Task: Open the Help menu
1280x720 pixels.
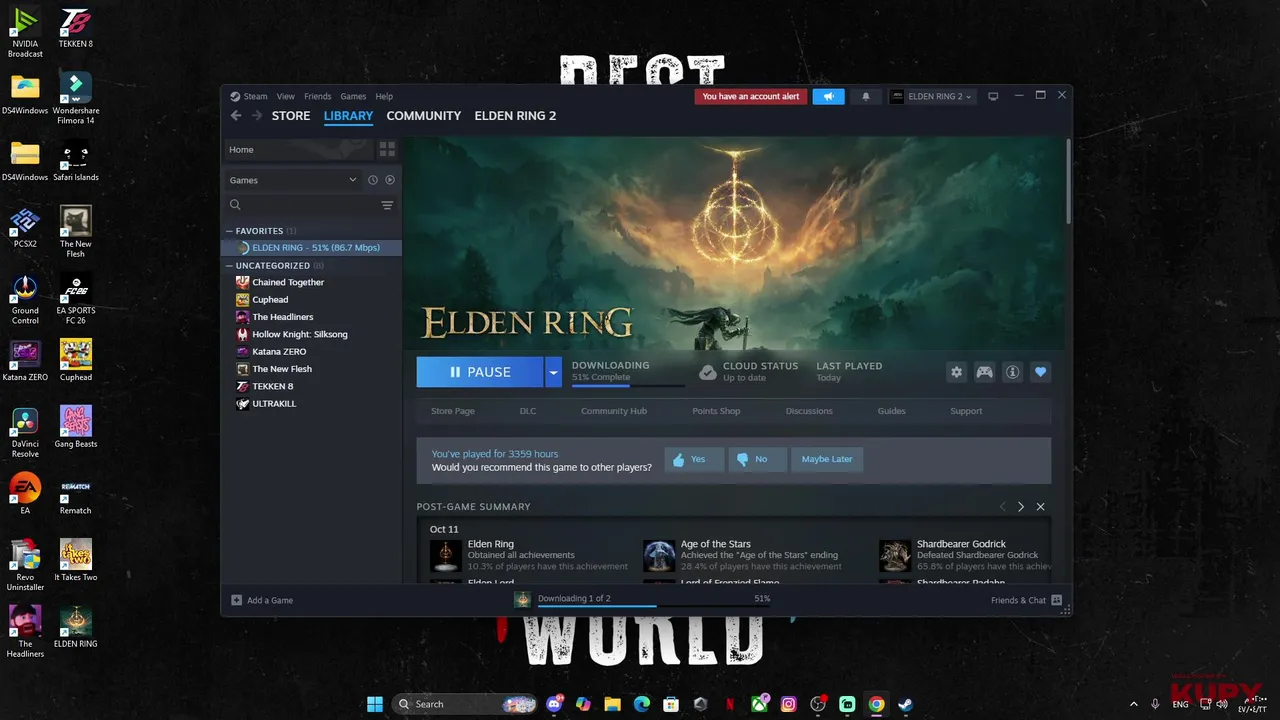Action: [384, 97]
